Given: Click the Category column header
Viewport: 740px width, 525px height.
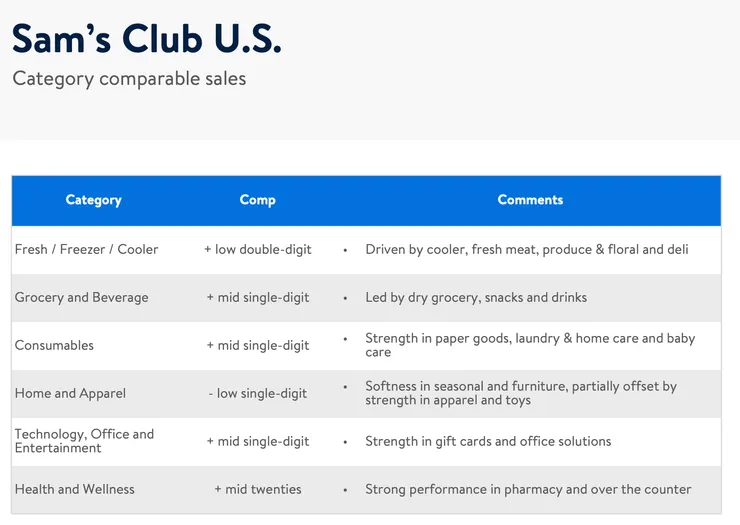Looking at the screenshot, I should (x=93, y=200).
